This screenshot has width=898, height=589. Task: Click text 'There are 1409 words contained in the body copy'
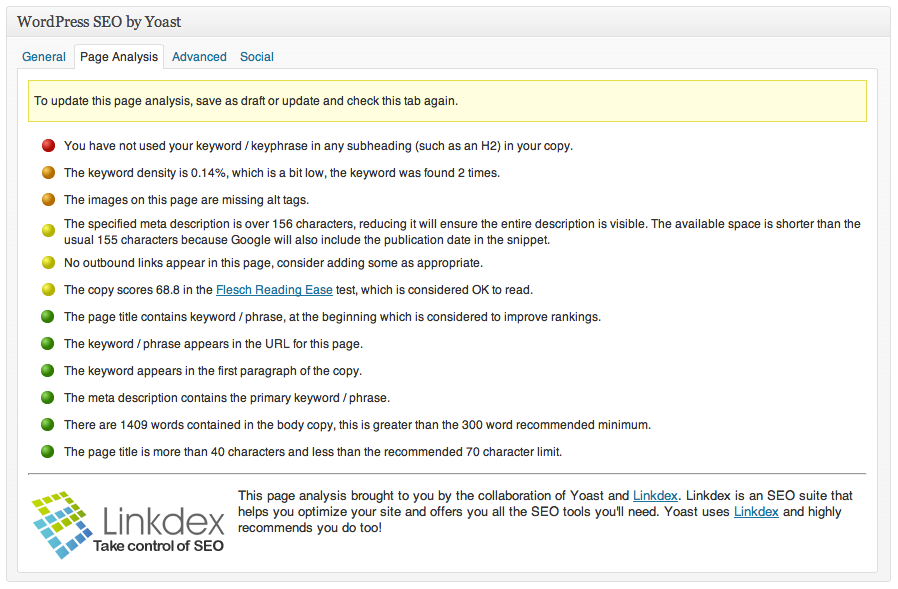(x=199, y=425)
